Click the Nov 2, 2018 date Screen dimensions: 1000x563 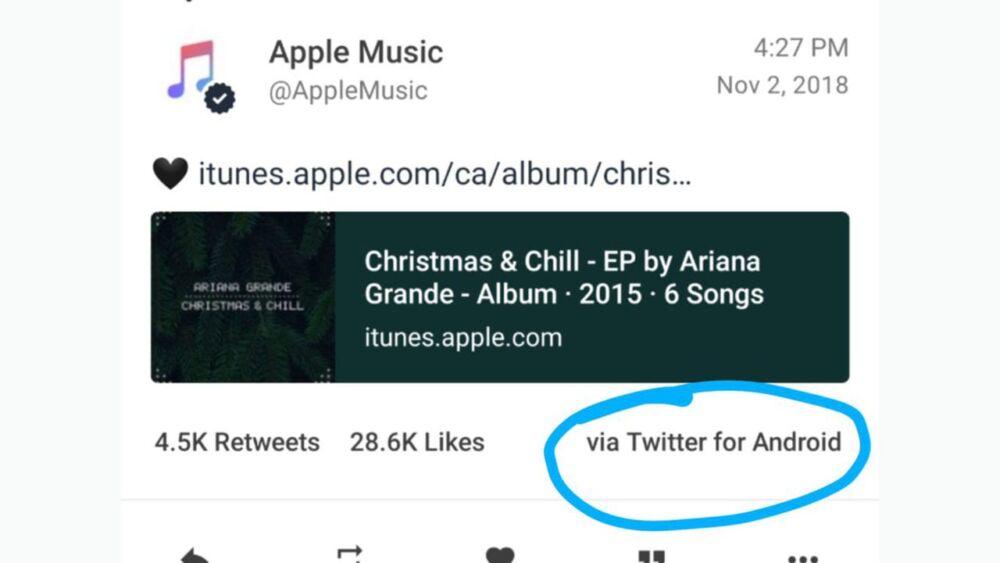point(782,85)
